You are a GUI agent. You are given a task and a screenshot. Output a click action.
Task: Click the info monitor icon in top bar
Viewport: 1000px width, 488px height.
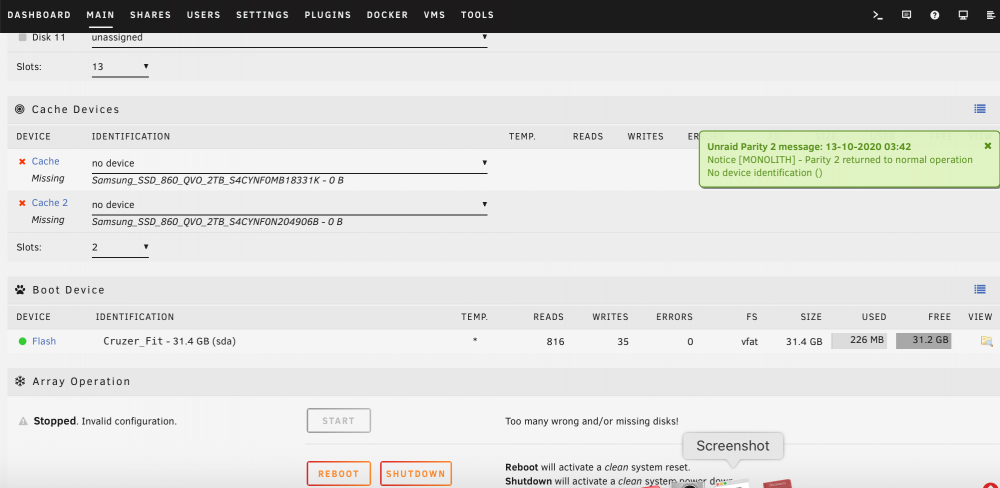coord(963,15)
